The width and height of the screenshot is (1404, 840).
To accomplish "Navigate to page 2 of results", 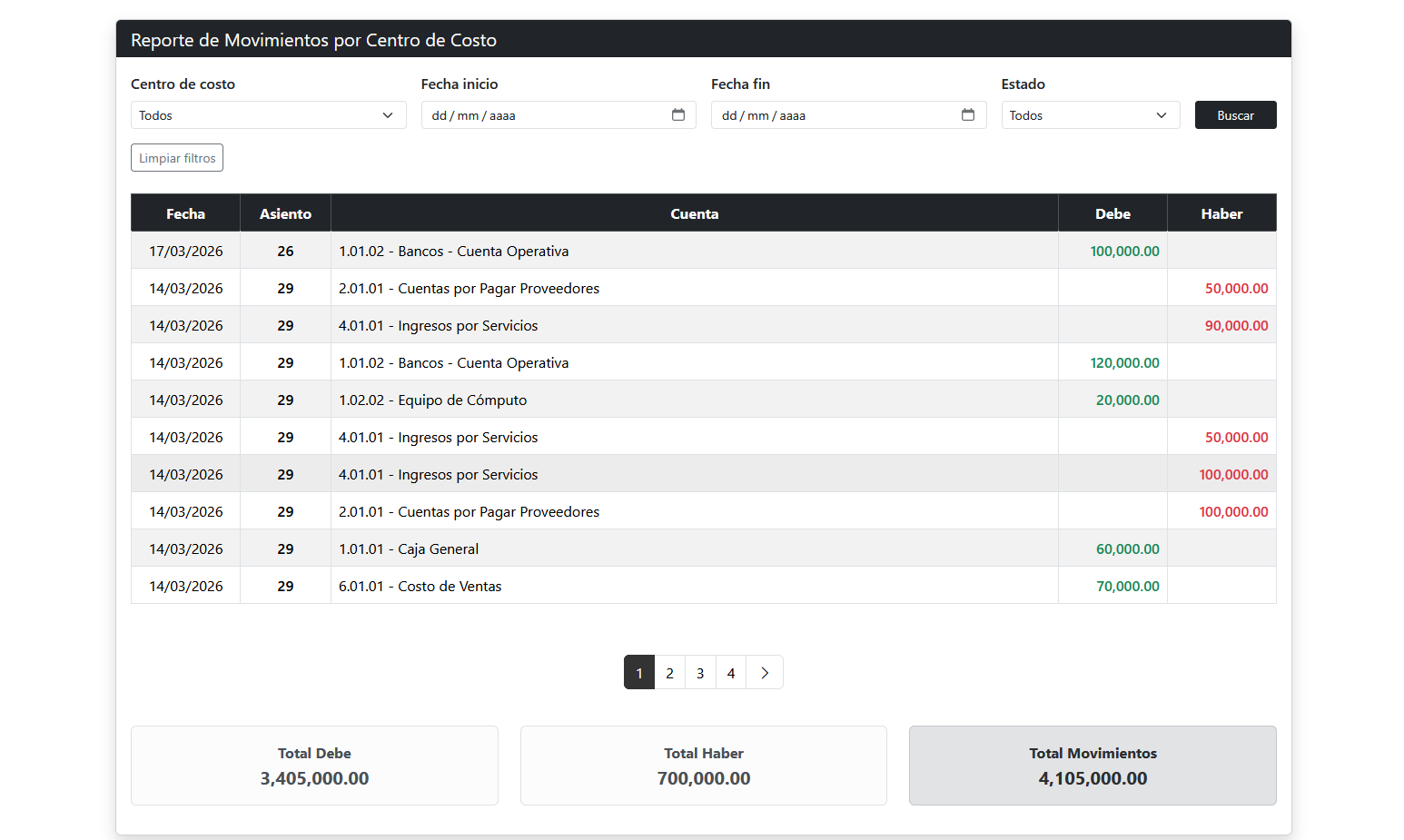I will tap(669, 673).
